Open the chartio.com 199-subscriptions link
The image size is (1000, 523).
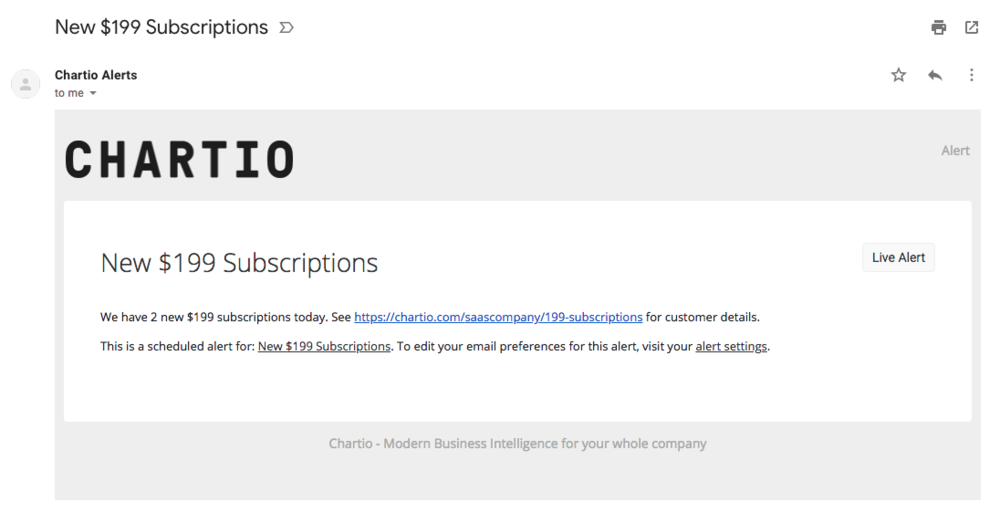(x=498, y=317)
